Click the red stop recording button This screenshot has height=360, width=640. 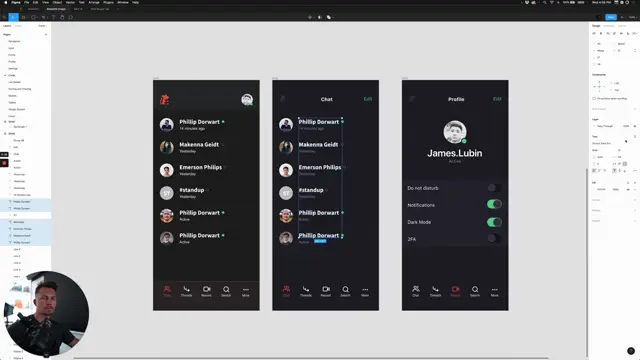pos(4,163)
